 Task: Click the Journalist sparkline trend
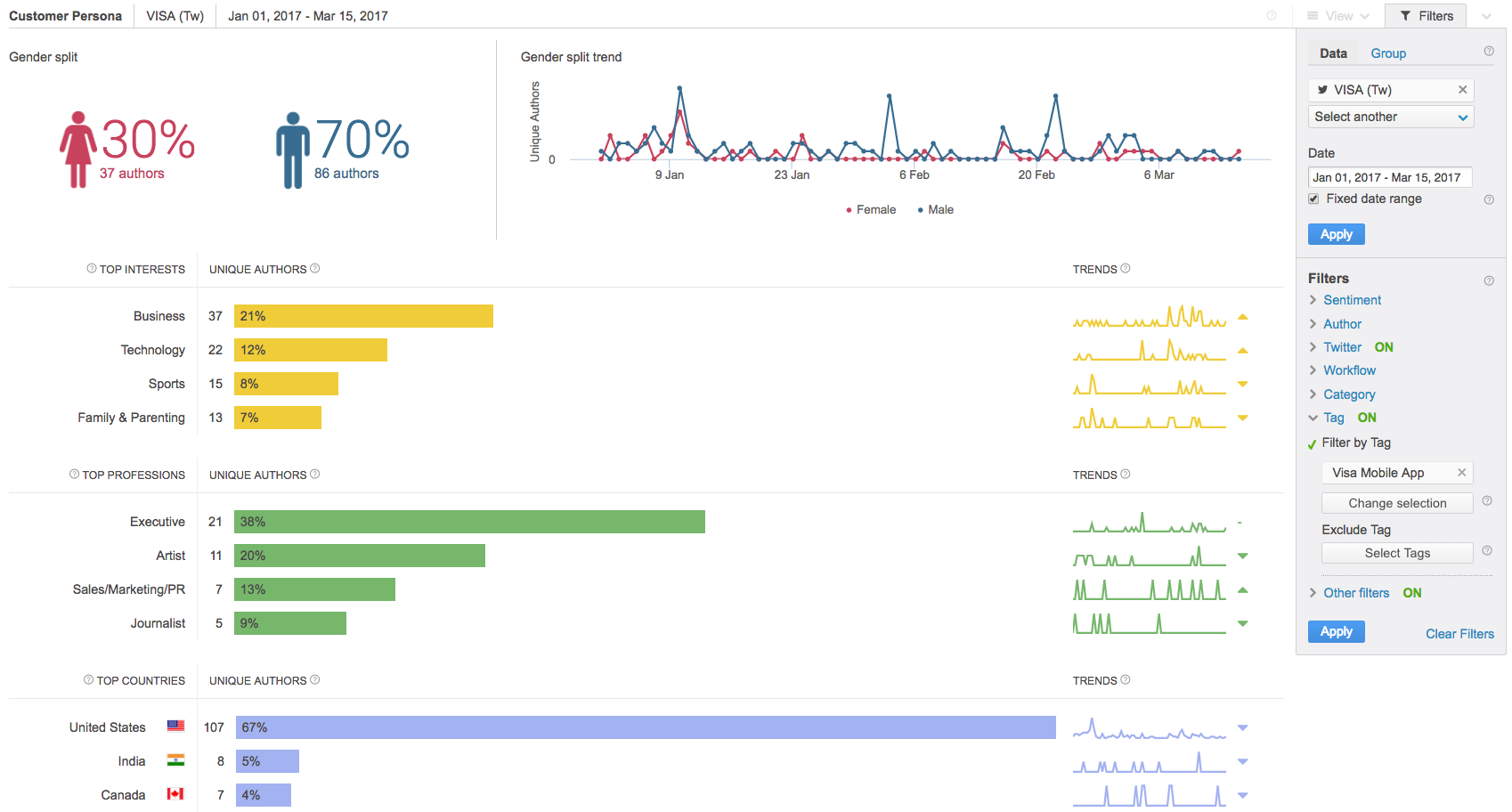[x=1150, y=623]
